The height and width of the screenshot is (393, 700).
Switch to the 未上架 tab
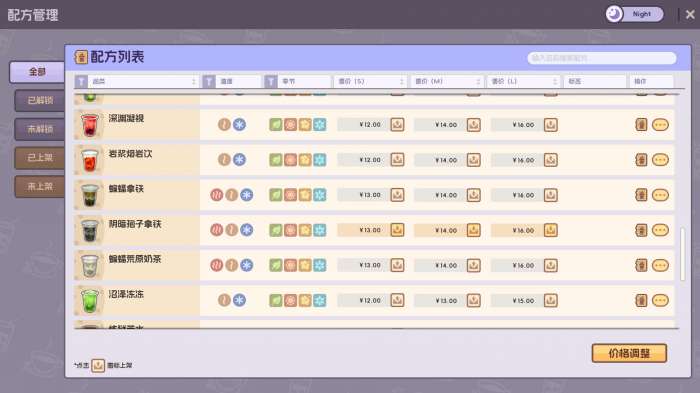40,186
